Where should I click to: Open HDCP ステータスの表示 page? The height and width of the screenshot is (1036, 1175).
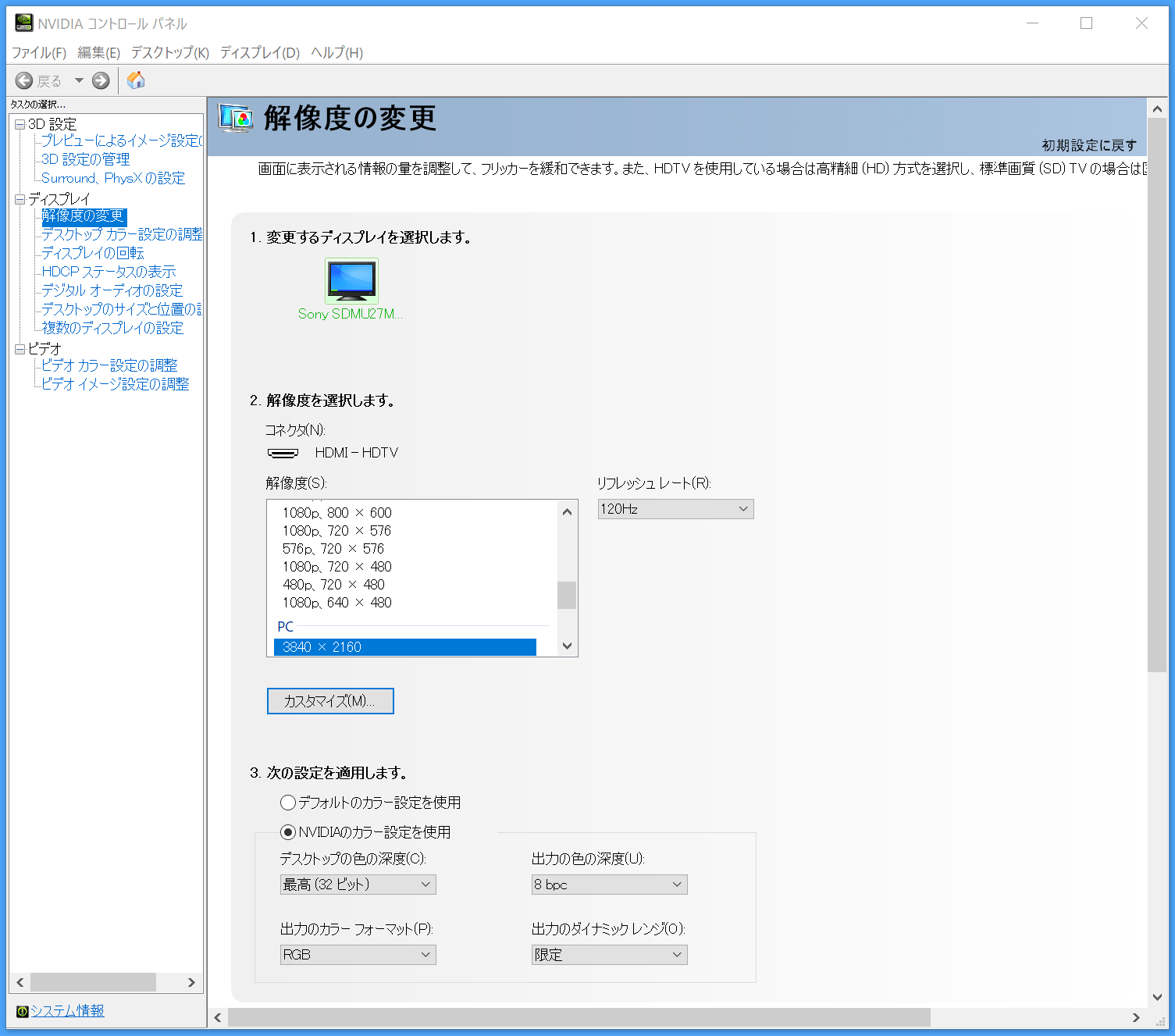pyautogui.click(x=109, y=272)
